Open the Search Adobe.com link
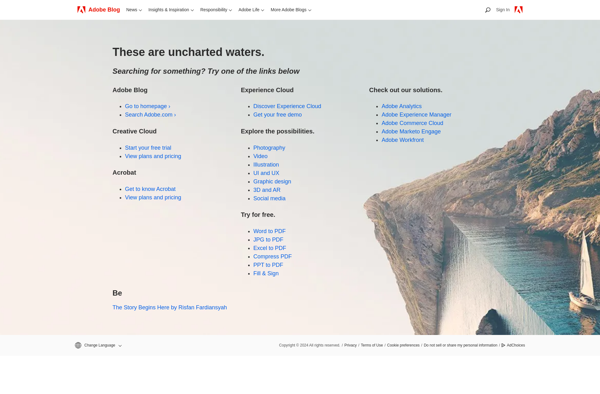The height and width of the screenshot is (394, 600). (150, 115)
